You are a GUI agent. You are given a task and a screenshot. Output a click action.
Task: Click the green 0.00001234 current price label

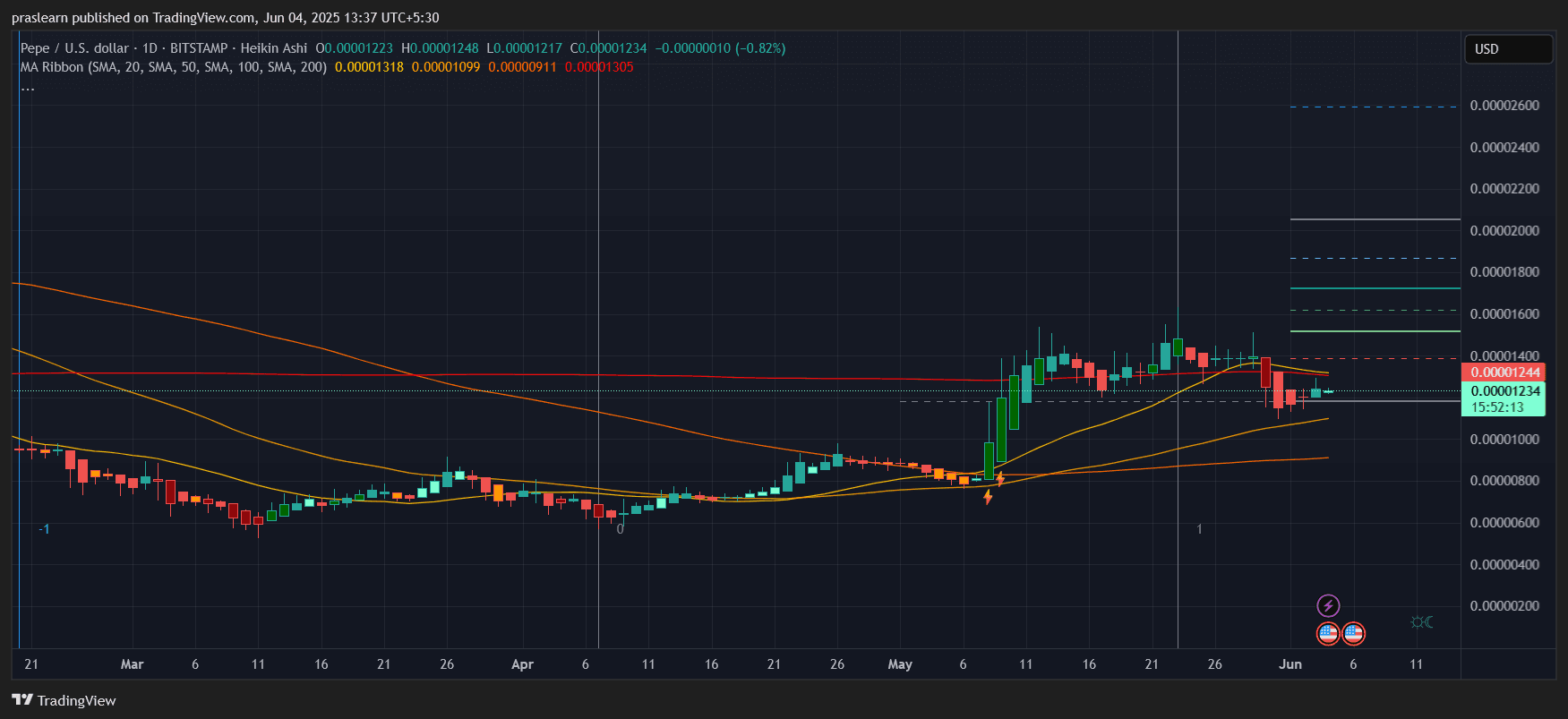1504,391
